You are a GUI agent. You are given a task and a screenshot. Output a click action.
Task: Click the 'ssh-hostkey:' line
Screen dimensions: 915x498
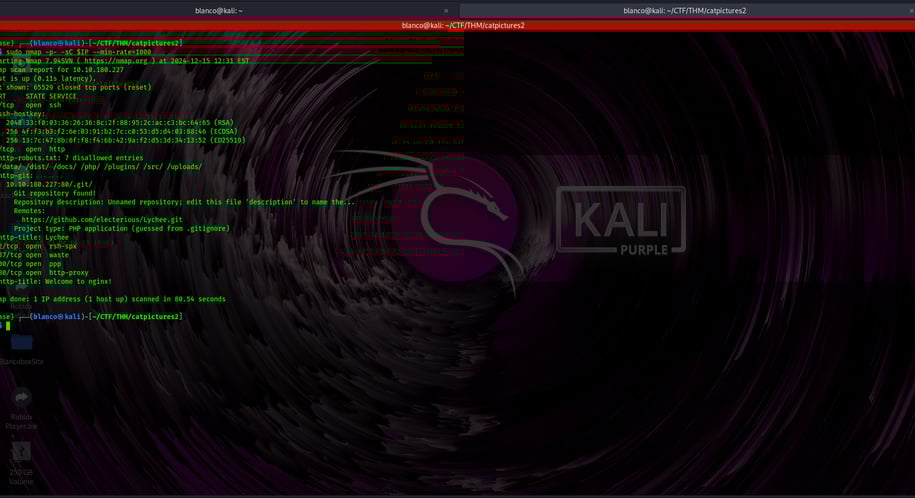22,114
